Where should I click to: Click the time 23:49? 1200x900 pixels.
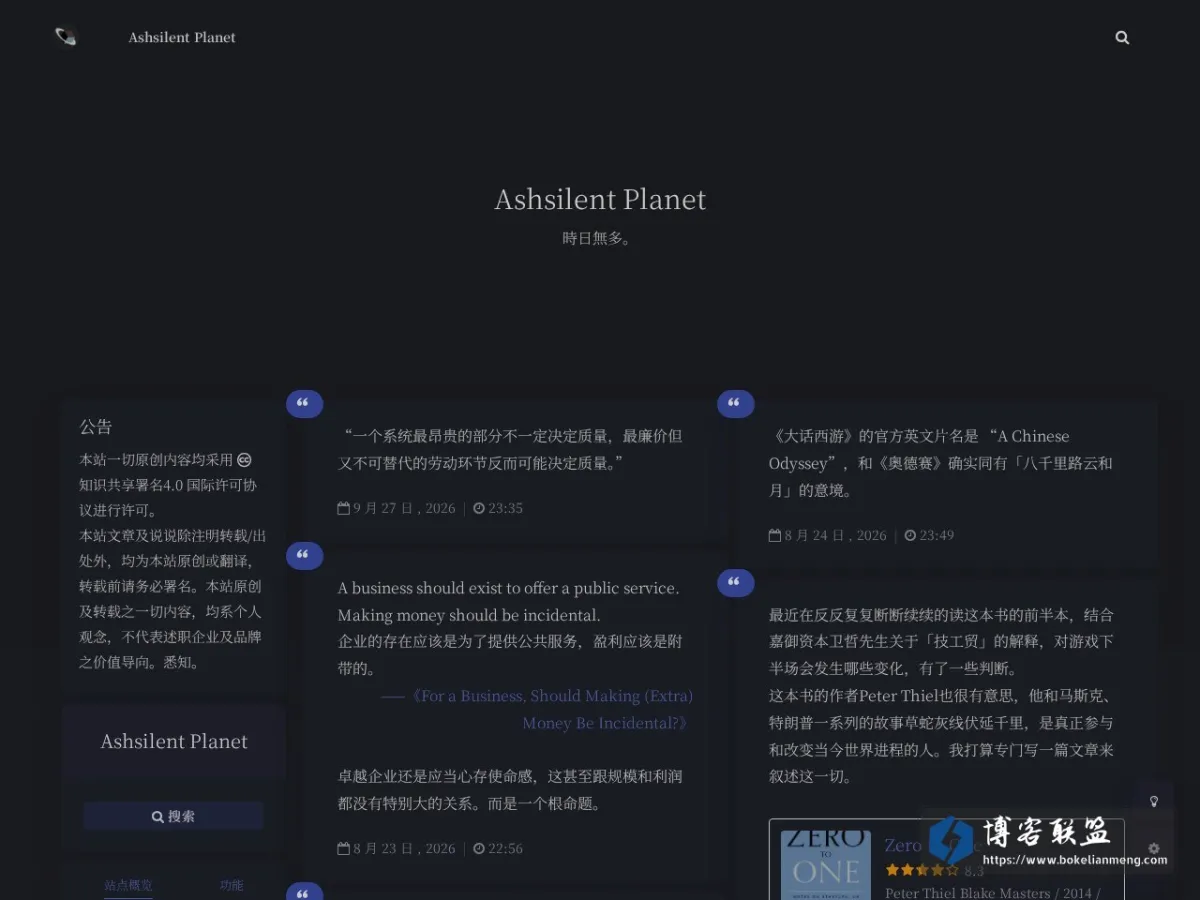(x=937, y=535)
